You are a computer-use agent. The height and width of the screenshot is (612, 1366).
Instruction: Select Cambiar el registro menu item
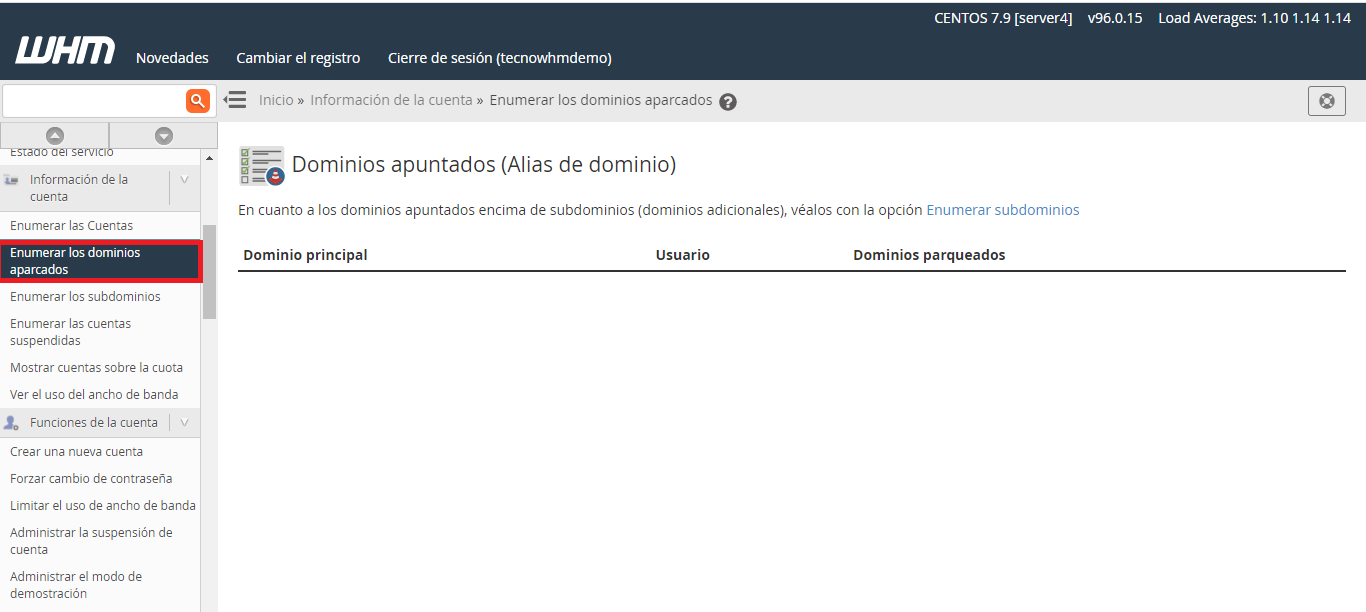point(298,58)
